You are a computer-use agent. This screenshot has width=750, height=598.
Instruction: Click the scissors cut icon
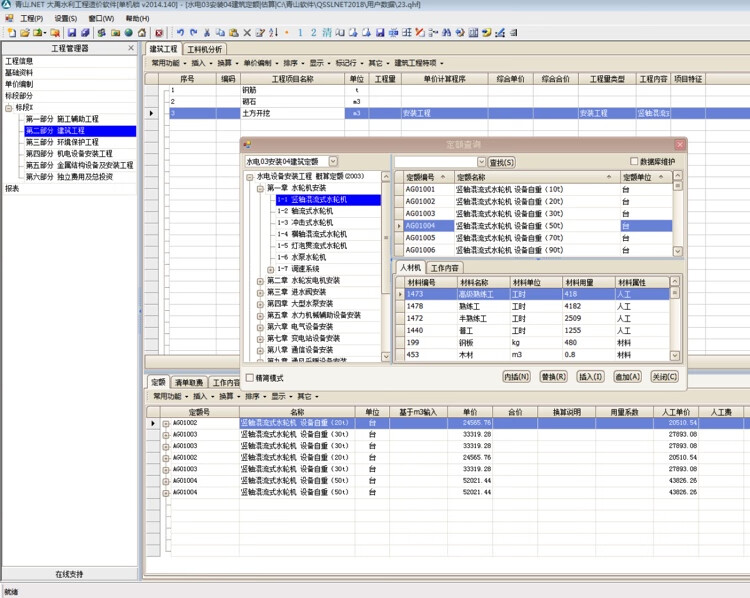(207, 33)
